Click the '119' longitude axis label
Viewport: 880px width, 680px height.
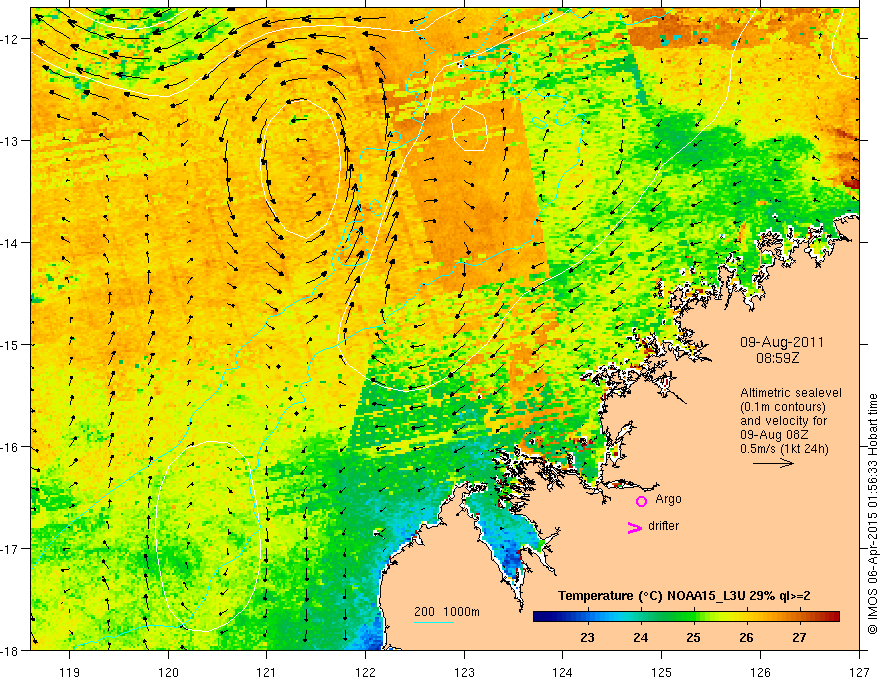click(x=70, y=672)
